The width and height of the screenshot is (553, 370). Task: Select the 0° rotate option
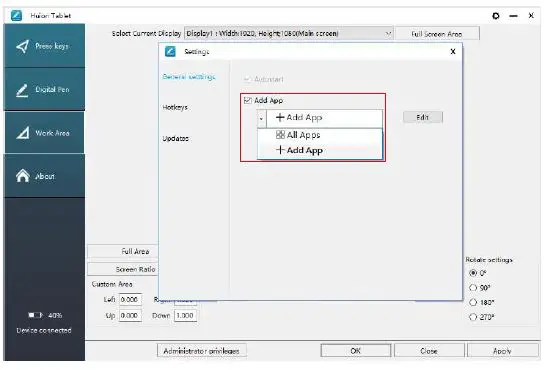point(473,273)
